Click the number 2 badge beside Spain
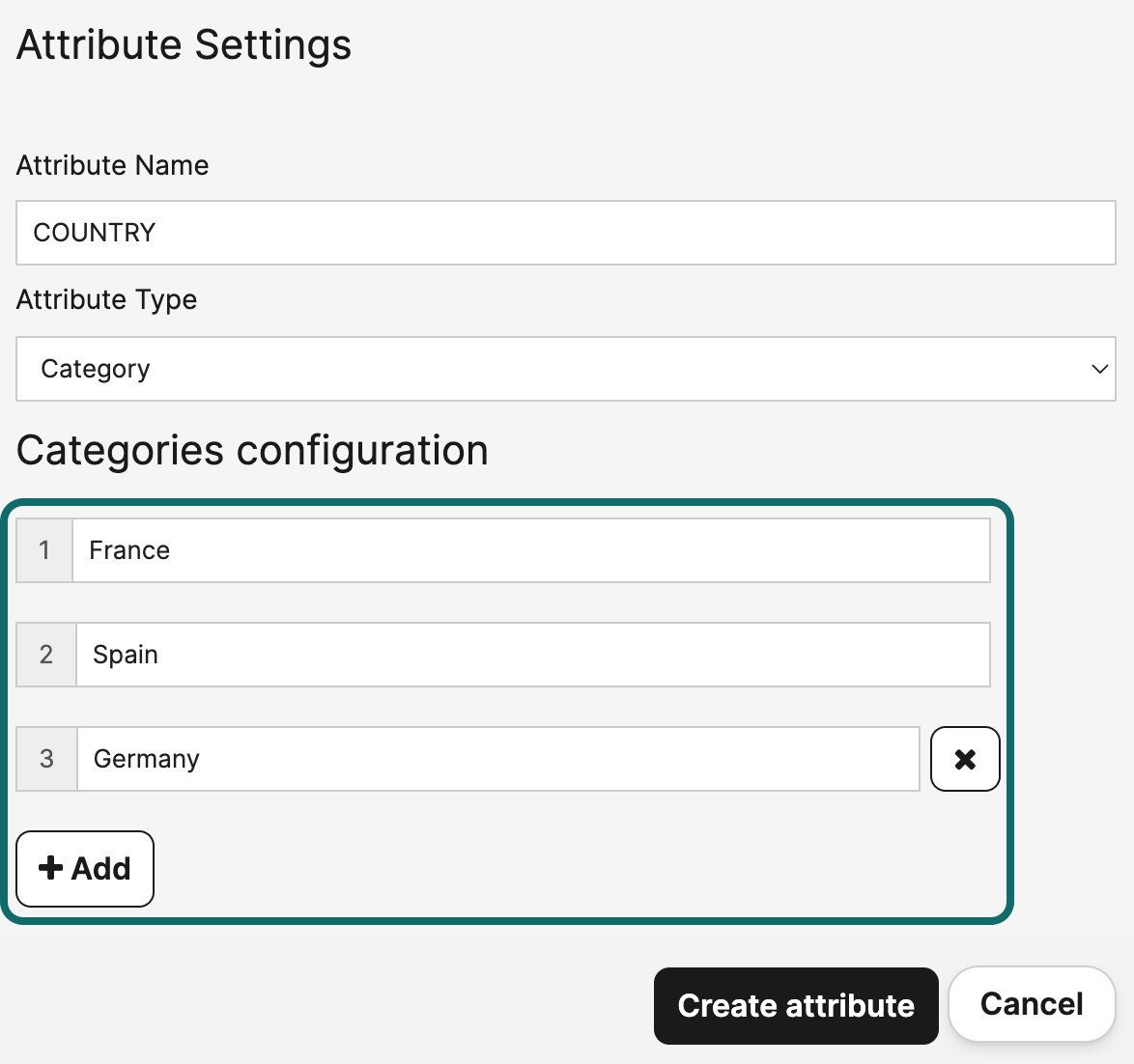This screenshot has height=1064, width=1134. click(x=46, y=655)
